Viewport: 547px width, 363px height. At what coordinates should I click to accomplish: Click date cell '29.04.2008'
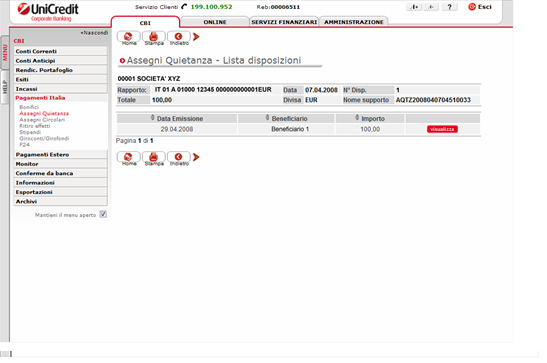177,129
